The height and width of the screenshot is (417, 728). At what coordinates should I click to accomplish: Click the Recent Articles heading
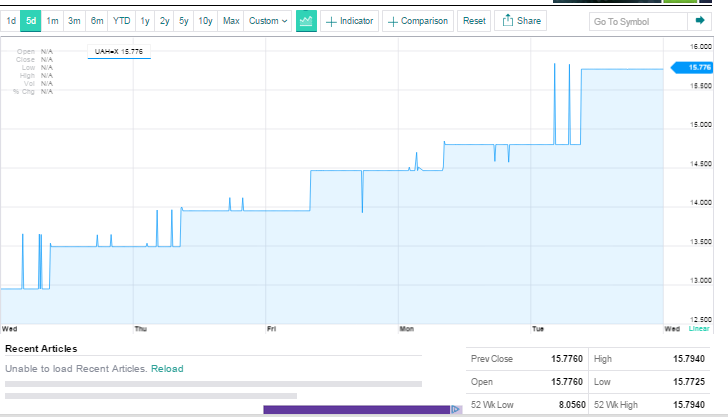pos(41,349)
